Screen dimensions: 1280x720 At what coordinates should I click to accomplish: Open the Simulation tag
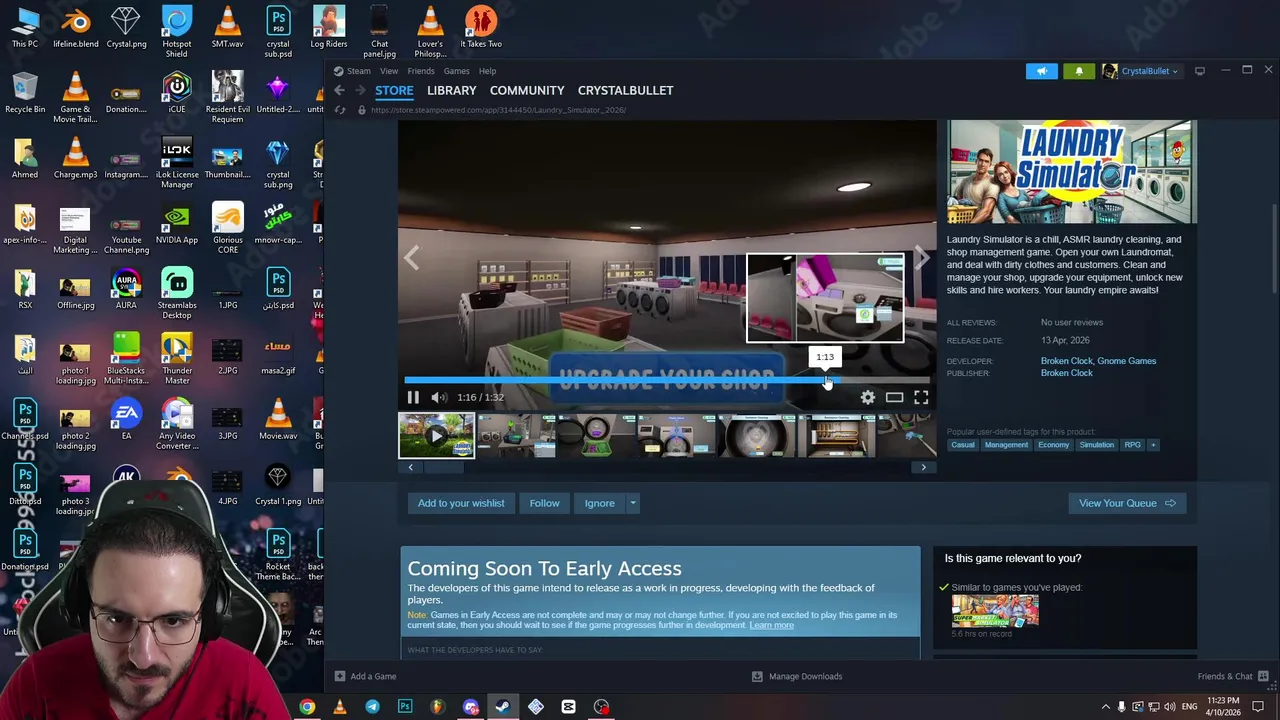(1096, 445)
